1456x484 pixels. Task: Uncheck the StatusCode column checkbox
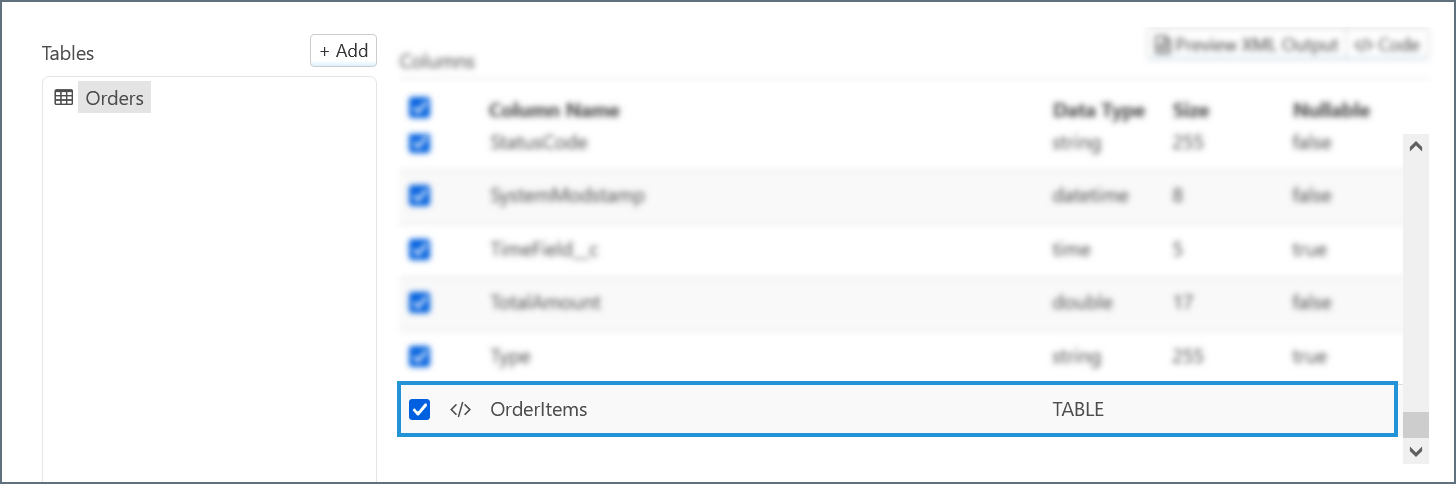point(420,143)
